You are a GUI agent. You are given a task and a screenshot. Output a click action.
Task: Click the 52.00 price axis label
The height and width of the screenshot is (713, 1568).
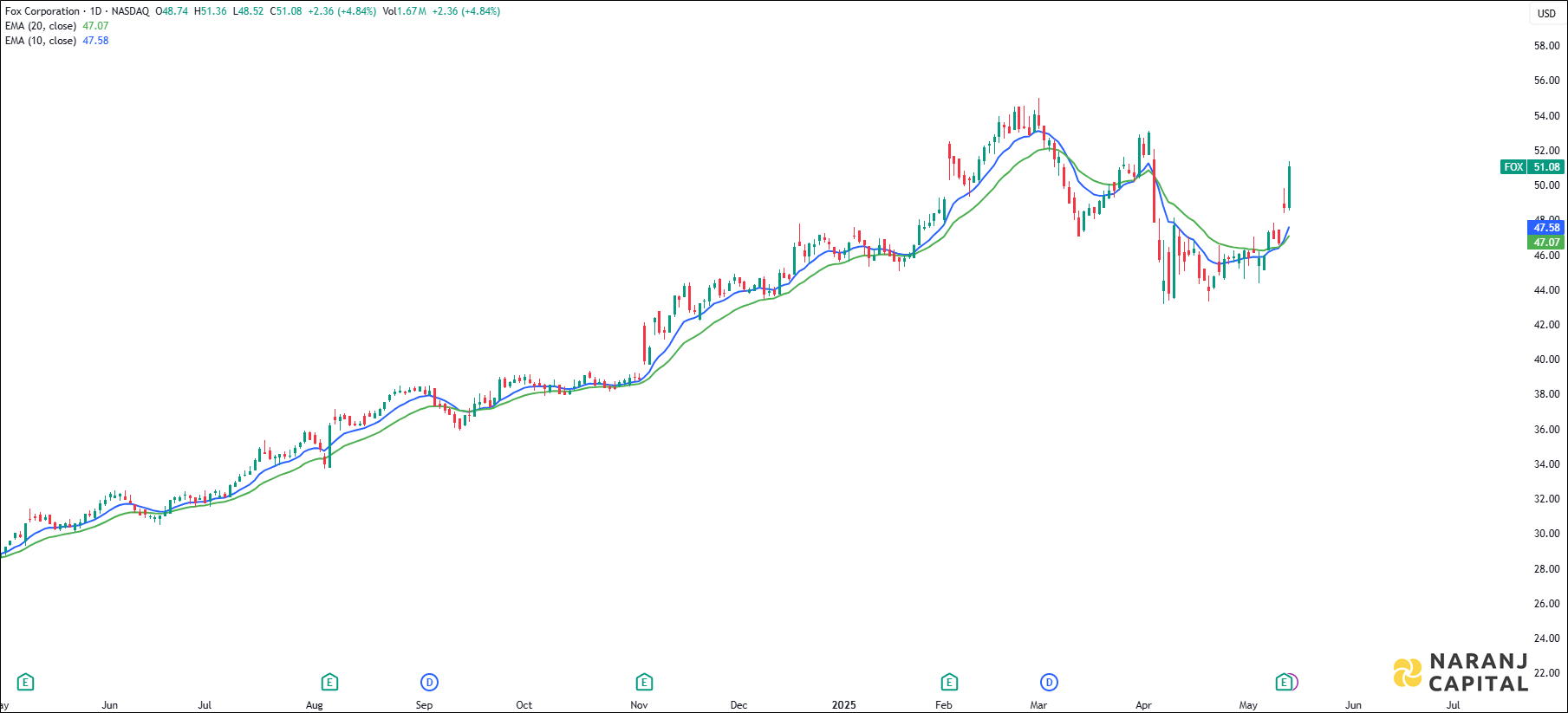(1546, 151)
